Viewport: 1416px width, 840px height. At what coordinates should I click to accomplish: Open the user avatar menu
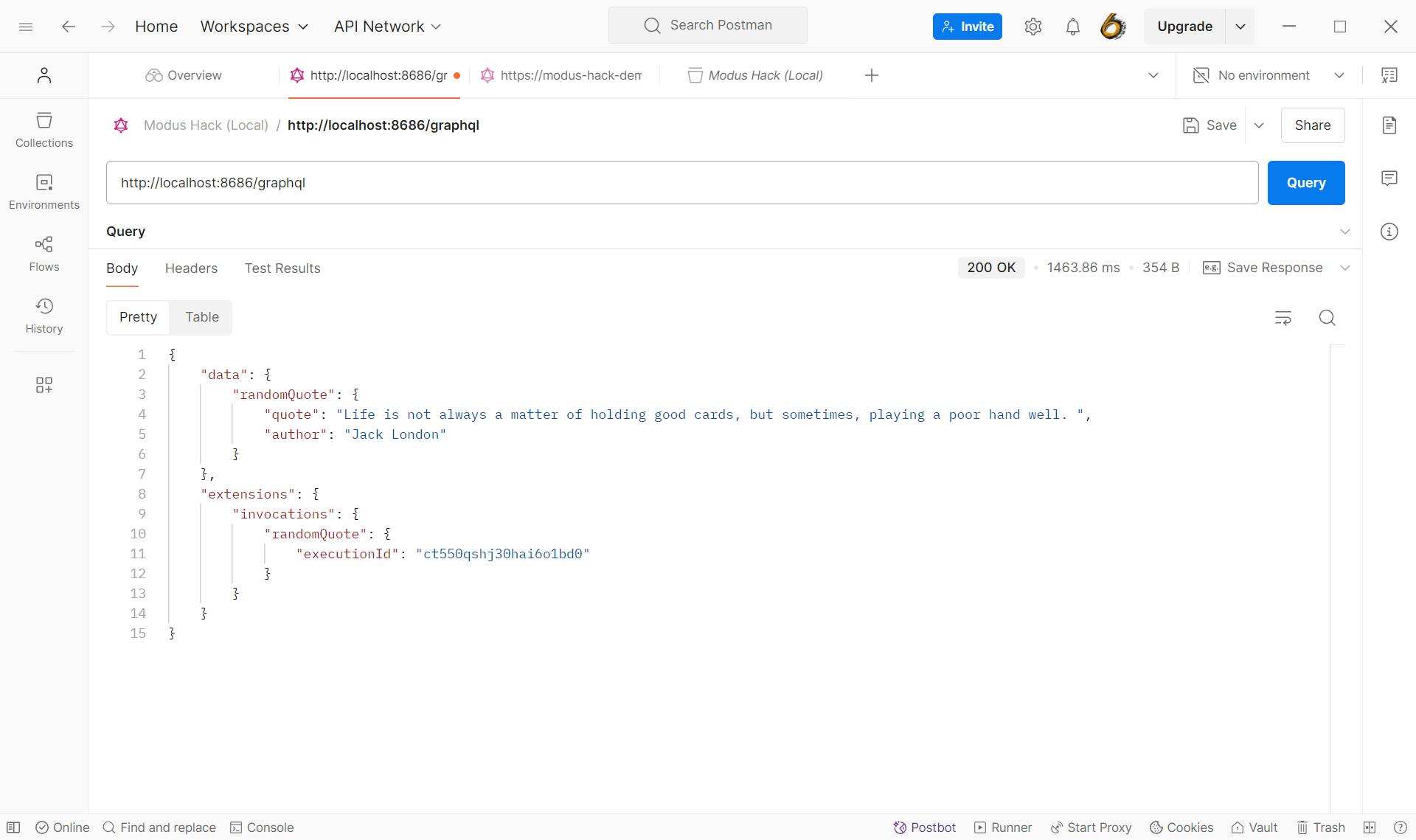(x=1113, y=27)
